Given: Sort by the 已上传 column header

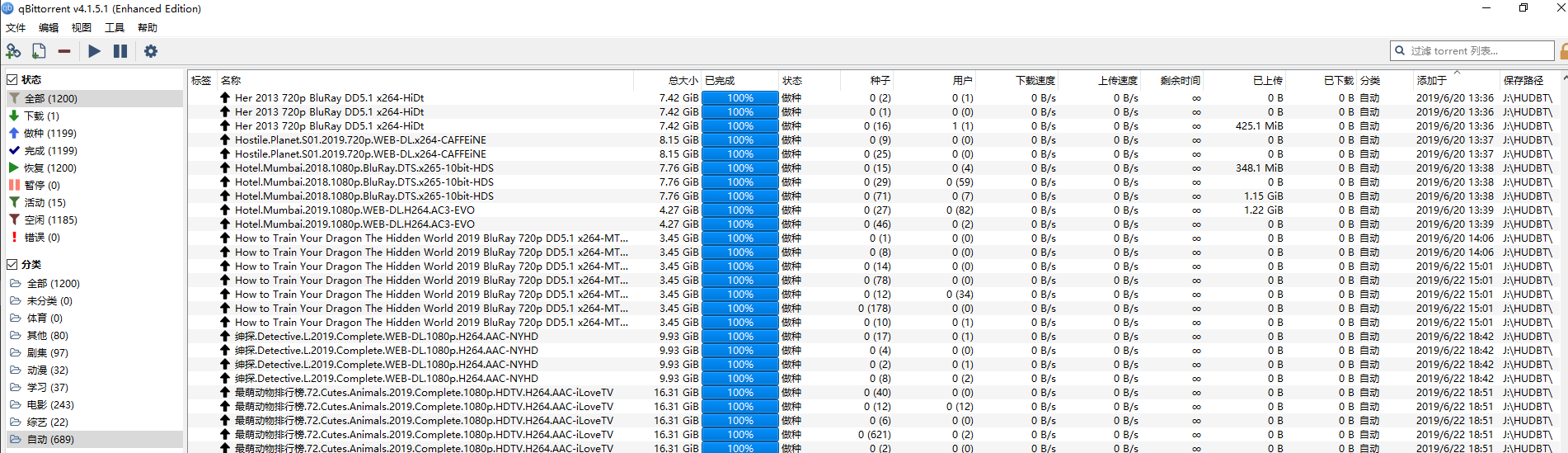Looking at the screenshot, I should (1244, 81).
